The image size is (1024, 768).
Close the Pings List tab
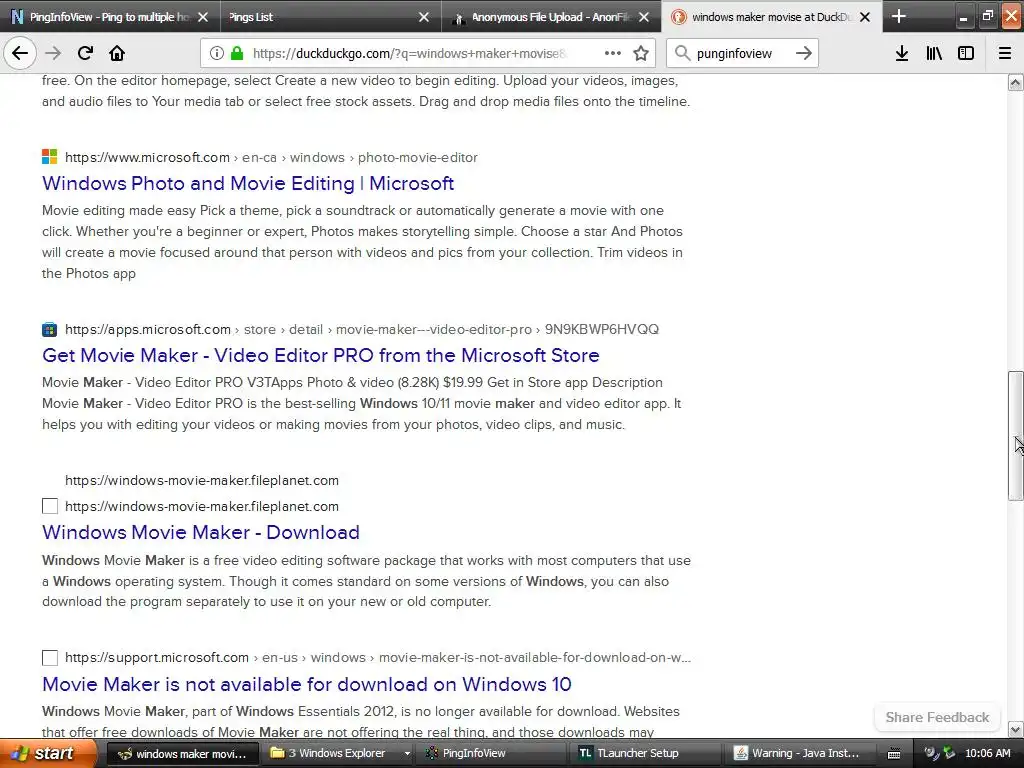tap(424, 17)
